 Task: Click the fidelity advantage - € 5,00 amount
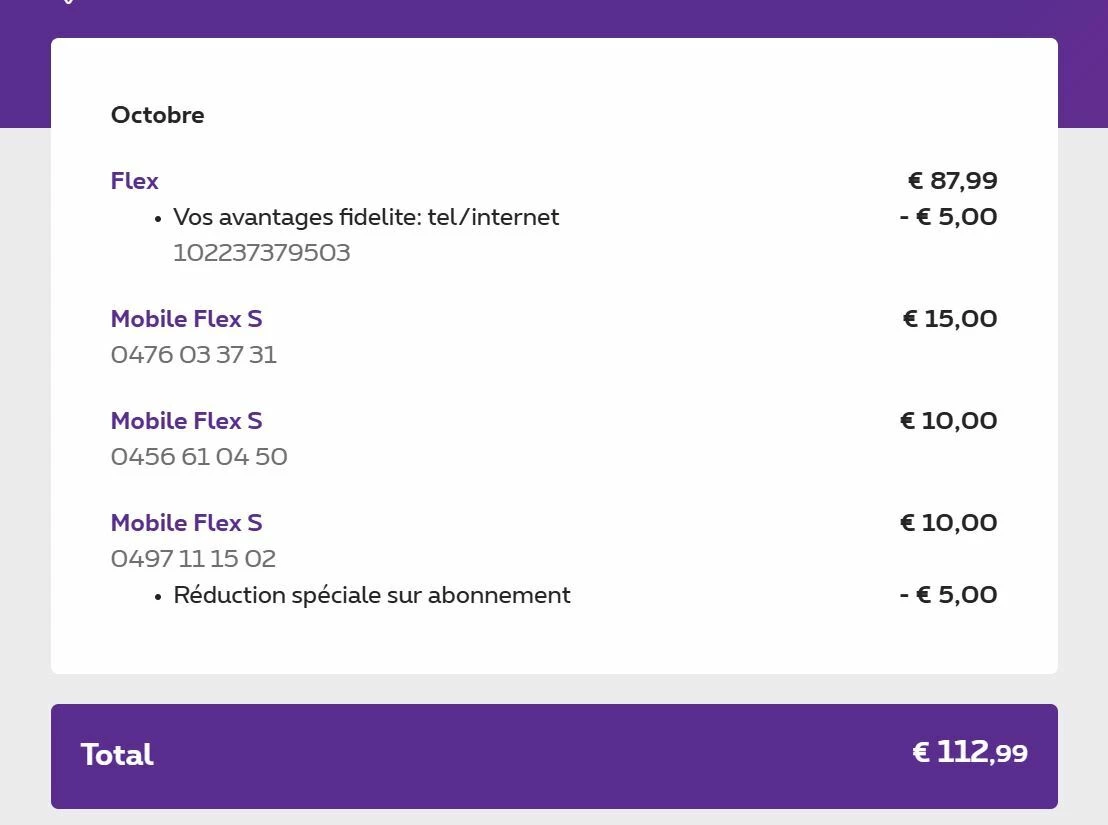[x=948, y=217]
